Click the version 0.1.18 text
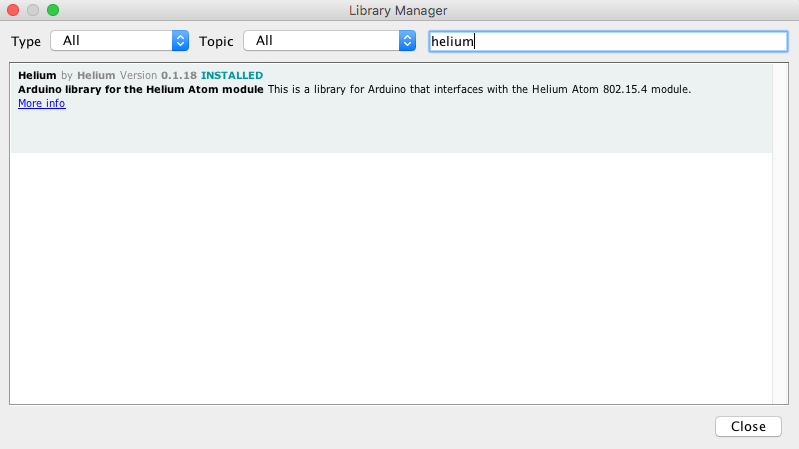Viewport: 799px width, 449px height. click(x=179, y=76)
